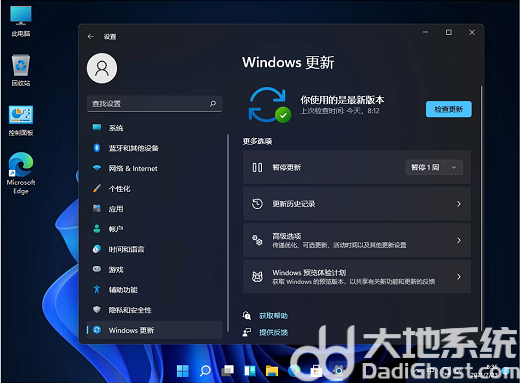Image resolution: width=520 pixels, height=383 pixels.
Task: Open 网络 & Internet category
Action: click(154, 168)
